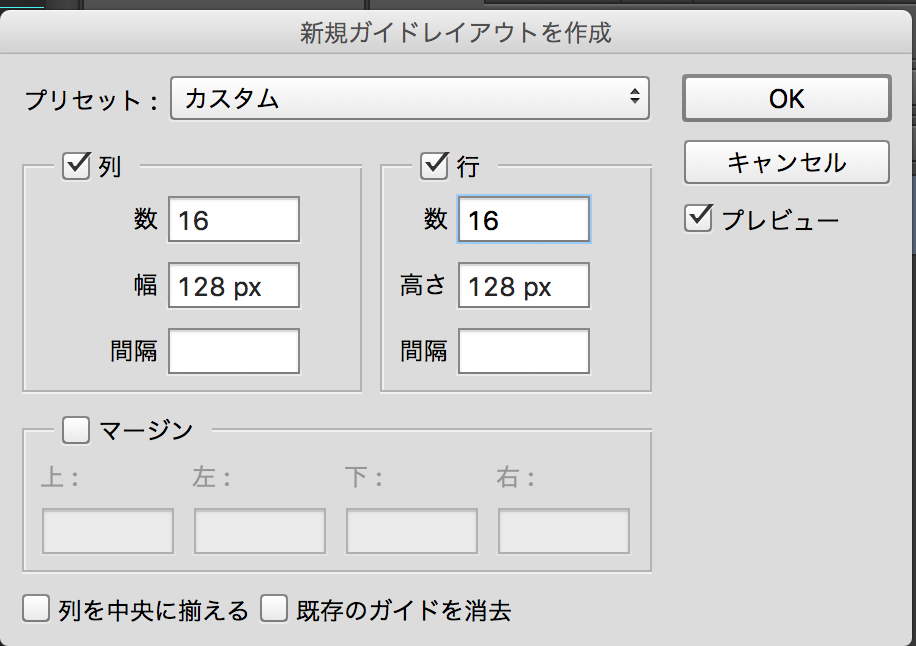The width and height of the screenshot is (916, 646).
Task: Click the margin 右 input field
Action: click(x=564, y=531)
